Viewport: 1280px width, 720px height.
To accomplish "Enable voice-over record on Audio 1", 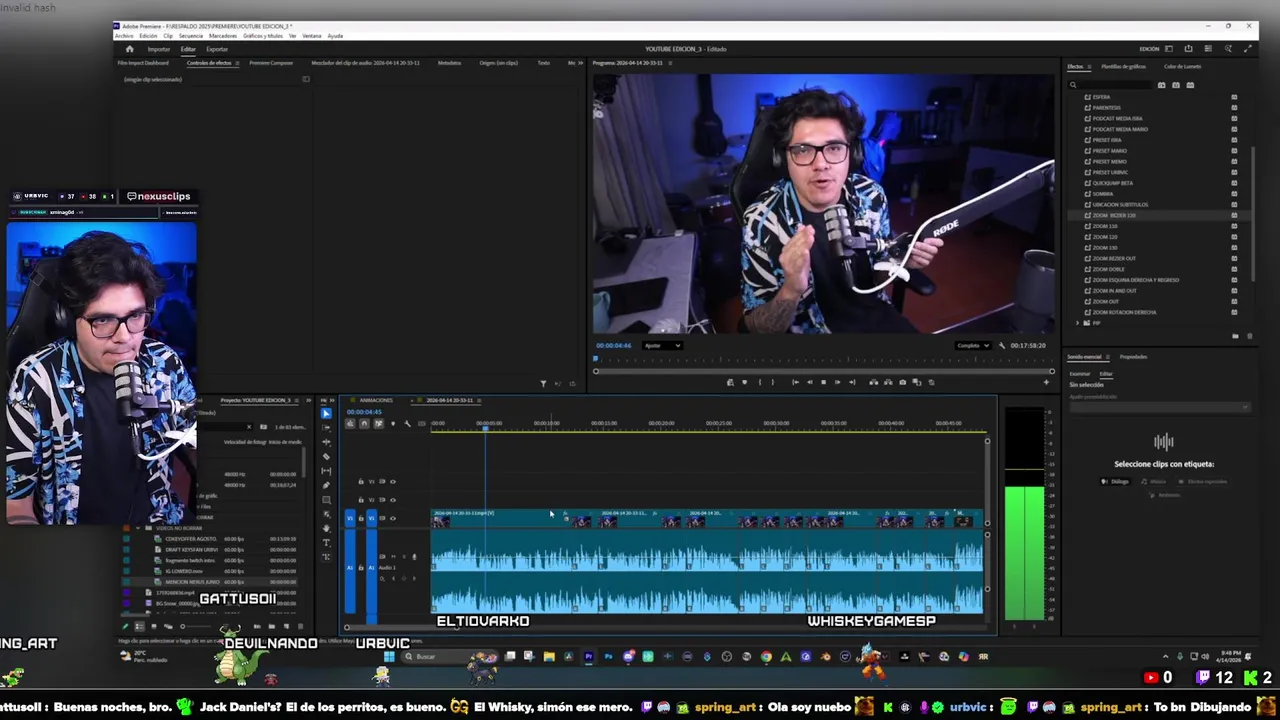I will 414,557.
